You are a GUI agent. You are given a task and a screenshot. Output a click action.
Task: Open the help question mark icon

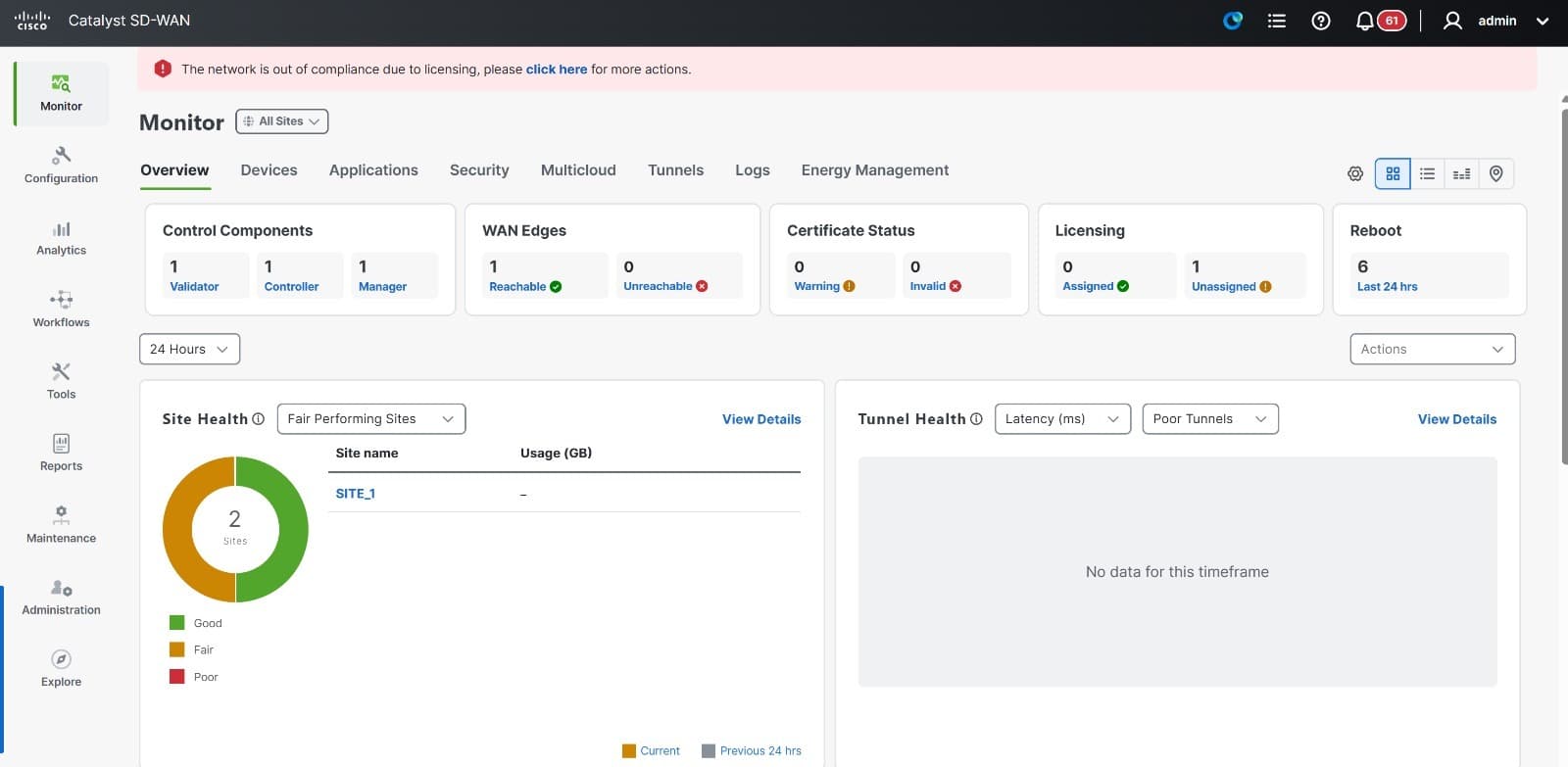[x=1321, y=21]
